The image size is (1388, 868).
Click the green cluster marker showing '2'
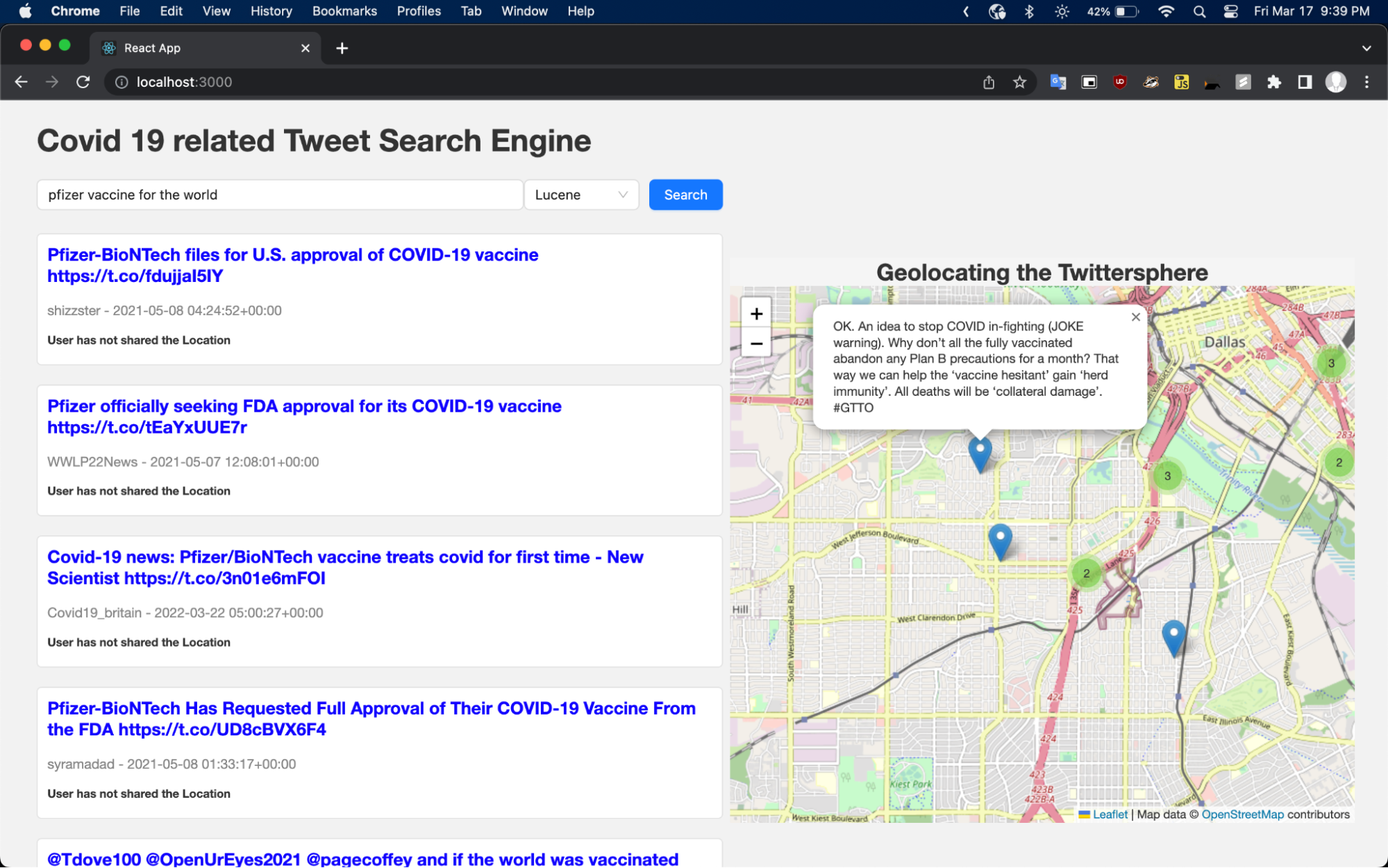(x=1086, y=574)
